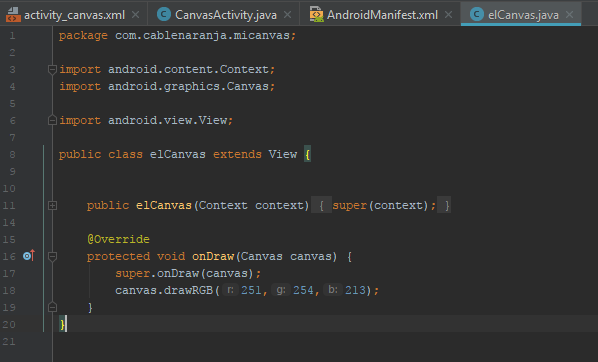Click the fold end marker on line 19
This screenshot has height=362, width=598.
53,307
